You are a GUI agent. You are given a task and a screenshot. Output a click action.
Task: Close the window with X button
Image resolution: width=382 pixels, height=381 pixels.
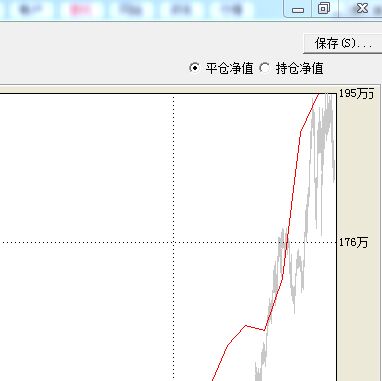[x=362, y=8]
